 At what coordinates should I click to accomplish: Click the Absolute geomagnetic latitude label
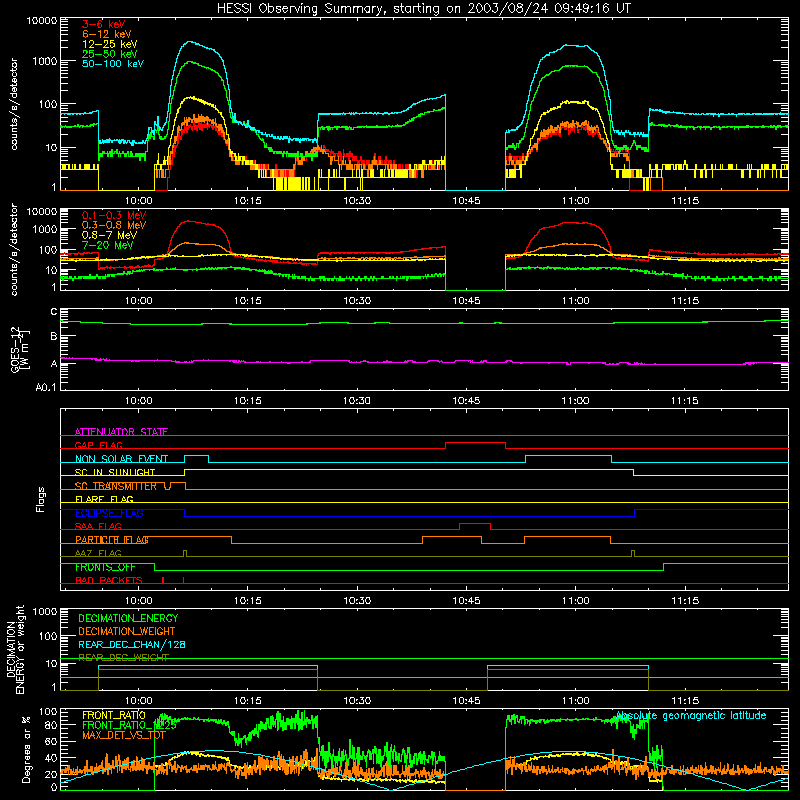pos(691,715)
